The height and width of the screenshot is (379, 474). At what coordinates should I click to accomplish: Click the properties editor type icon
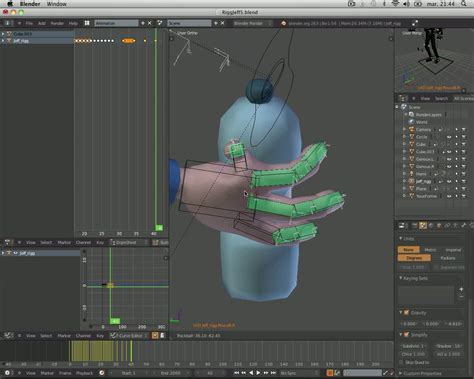tap(402, 226)
